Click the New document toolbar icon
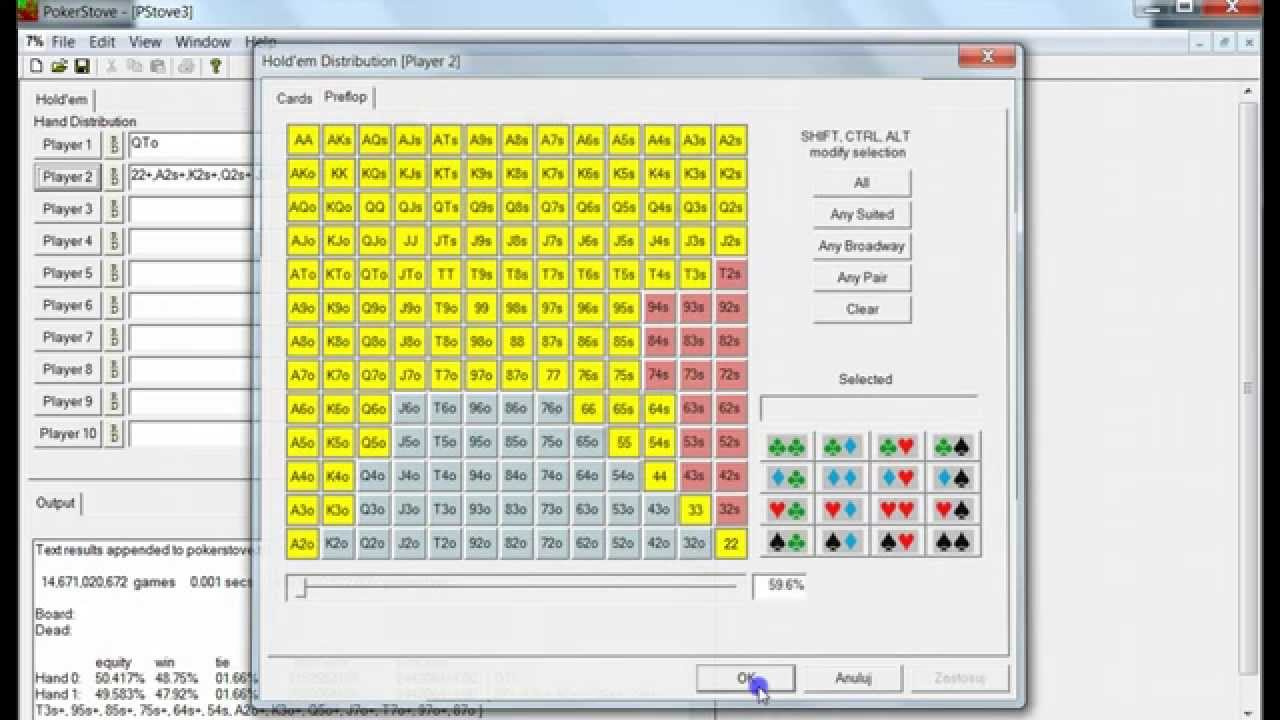Screen dimensions: 1280x720 click(37, 67)
